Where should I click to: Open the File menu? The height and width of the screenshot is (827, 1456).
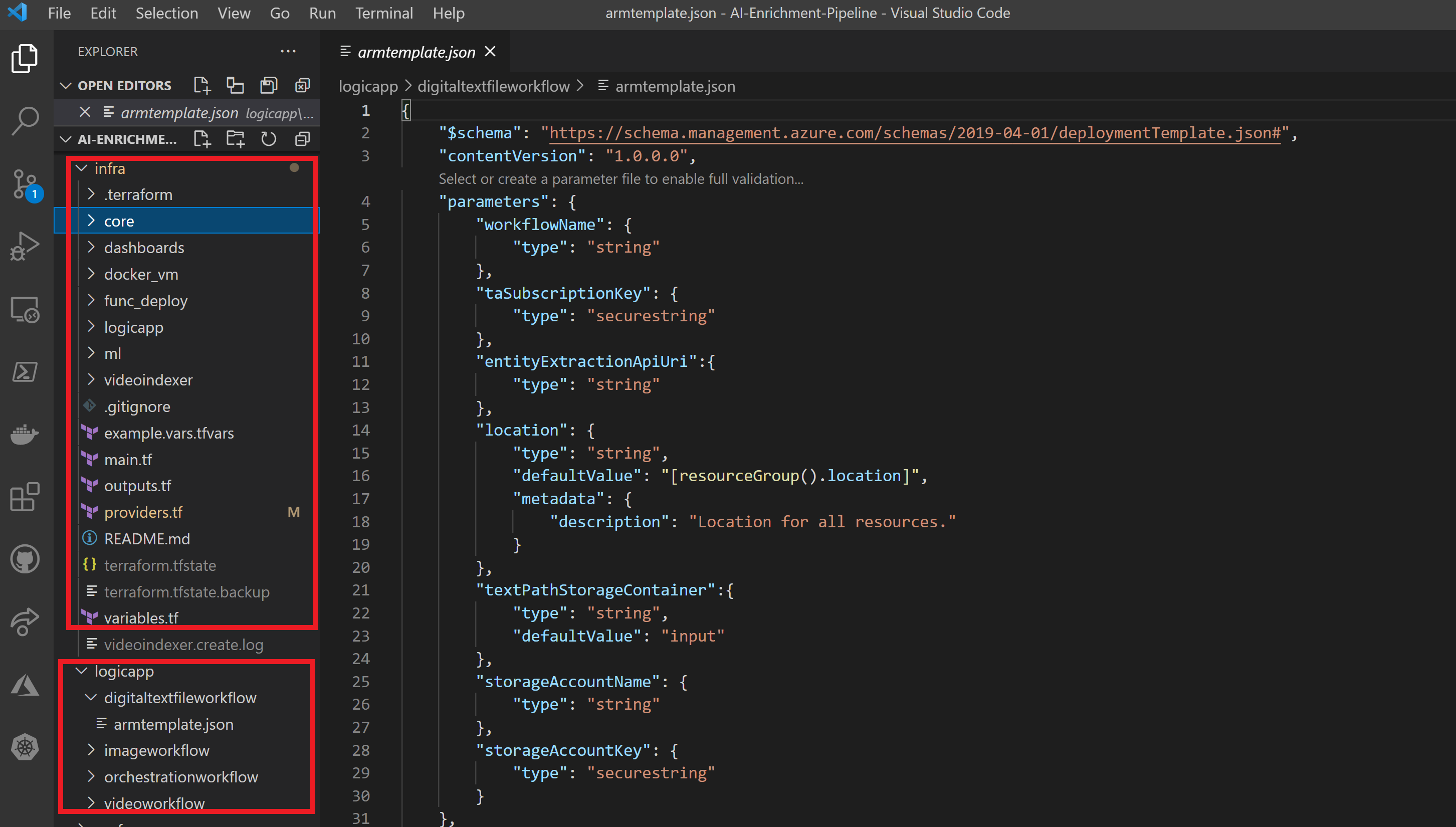[59, 13]
